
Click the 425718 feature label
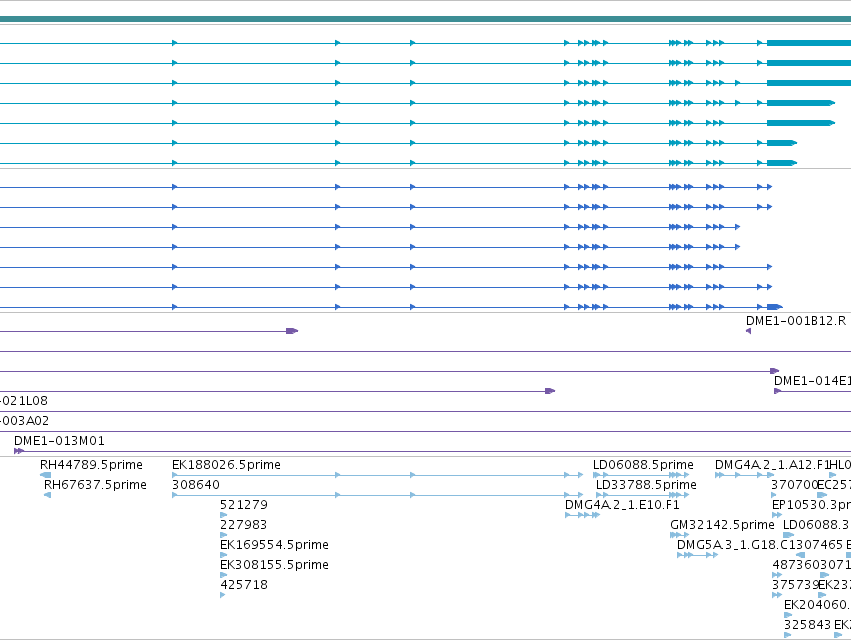pyautogui.click(x=244, y=585)
